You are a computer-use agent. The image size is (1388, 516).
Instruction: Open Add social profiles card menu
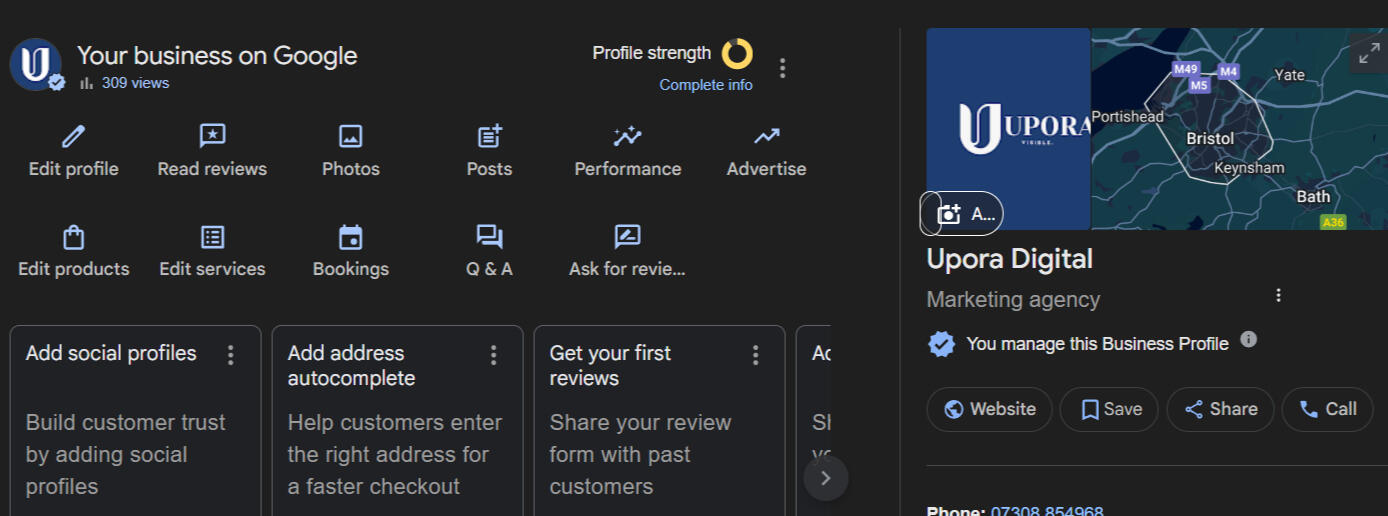[231, 355]
